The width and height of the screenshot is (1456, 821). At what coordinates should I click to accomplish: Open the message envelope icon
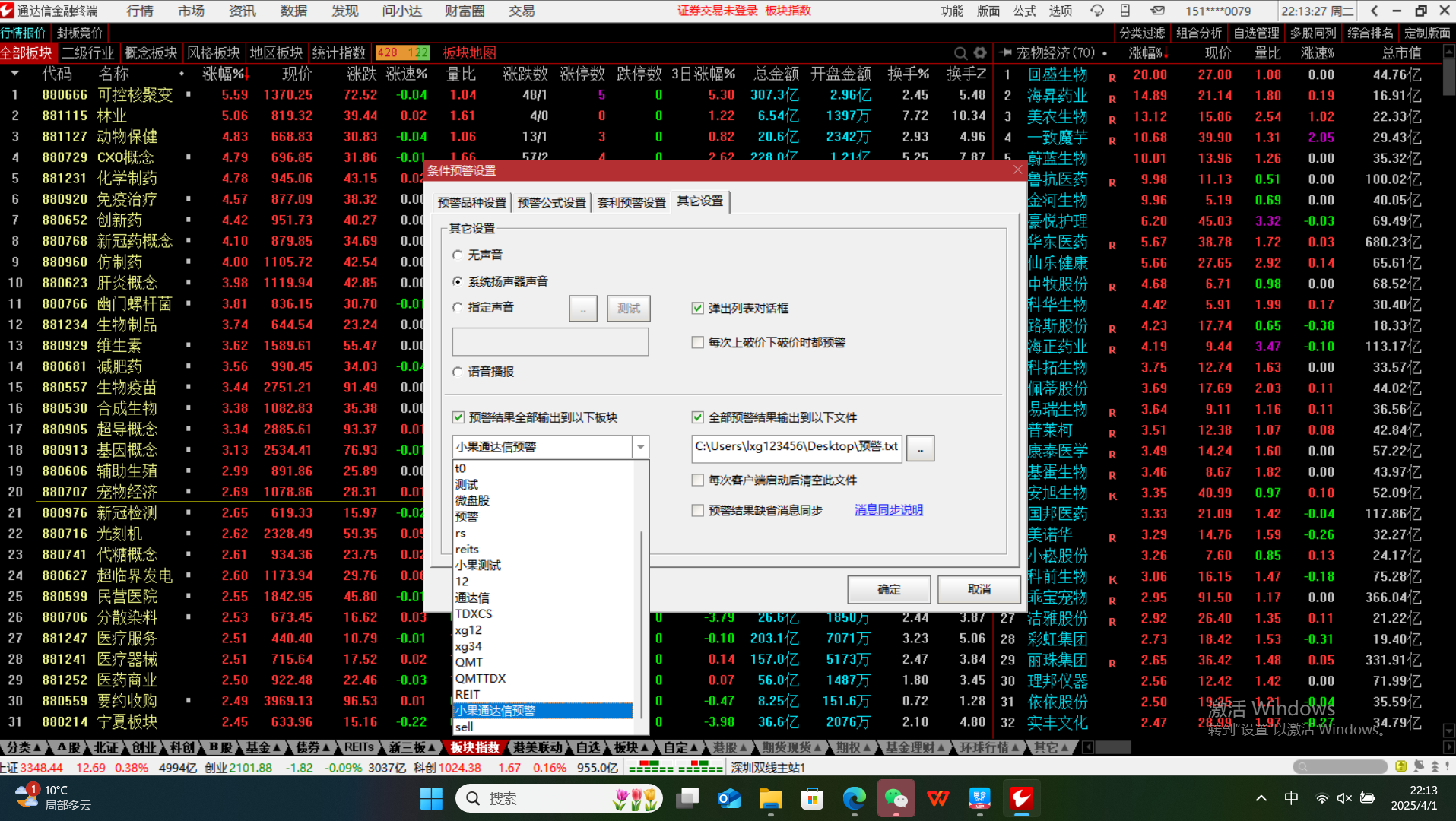coord(1157,11)
